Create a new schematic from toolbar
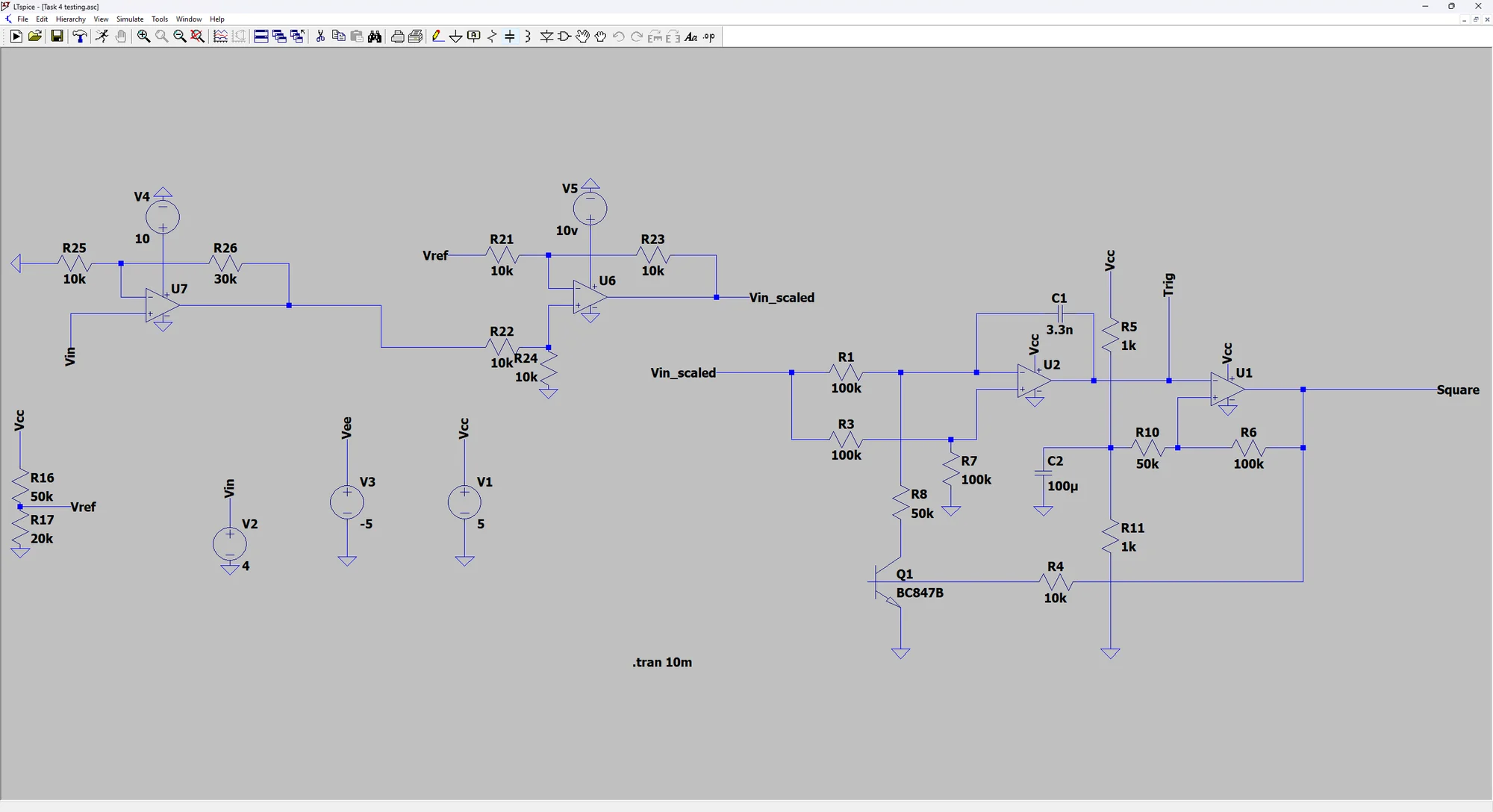The width and height of the screenshot is (1493, 812). (16, 37)
